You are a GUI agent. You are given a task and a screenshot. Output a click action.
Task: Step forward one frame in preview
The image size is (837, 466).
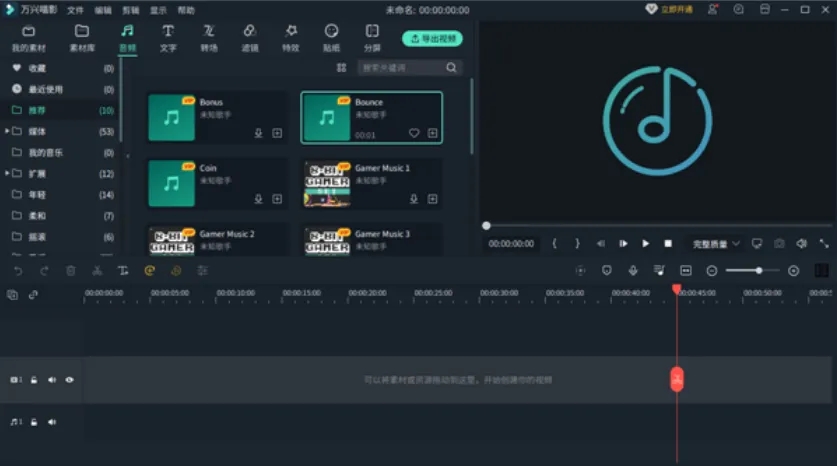[x=623, y=244]
